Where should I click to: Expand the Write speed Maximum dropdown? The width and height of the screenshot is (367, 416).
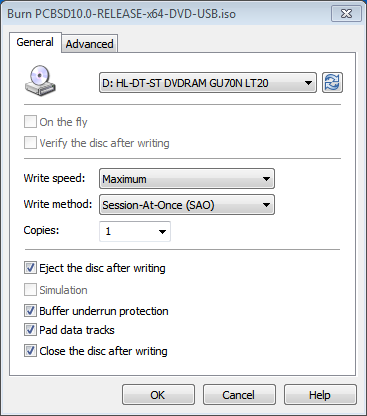pyautogui.click(x=187, y=179)
